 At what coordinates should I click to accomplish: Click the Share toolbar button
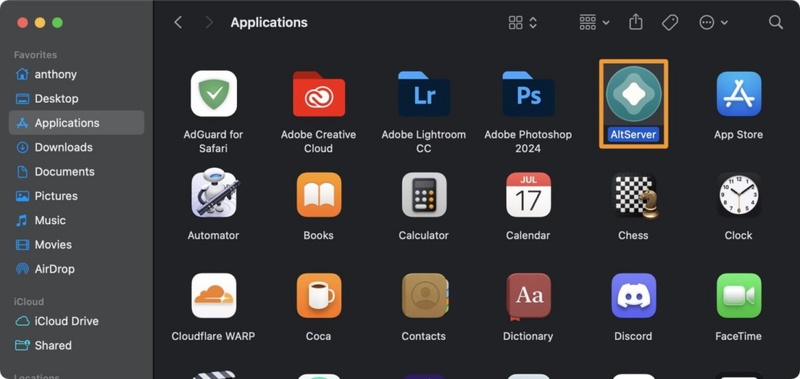coord(635,22)
